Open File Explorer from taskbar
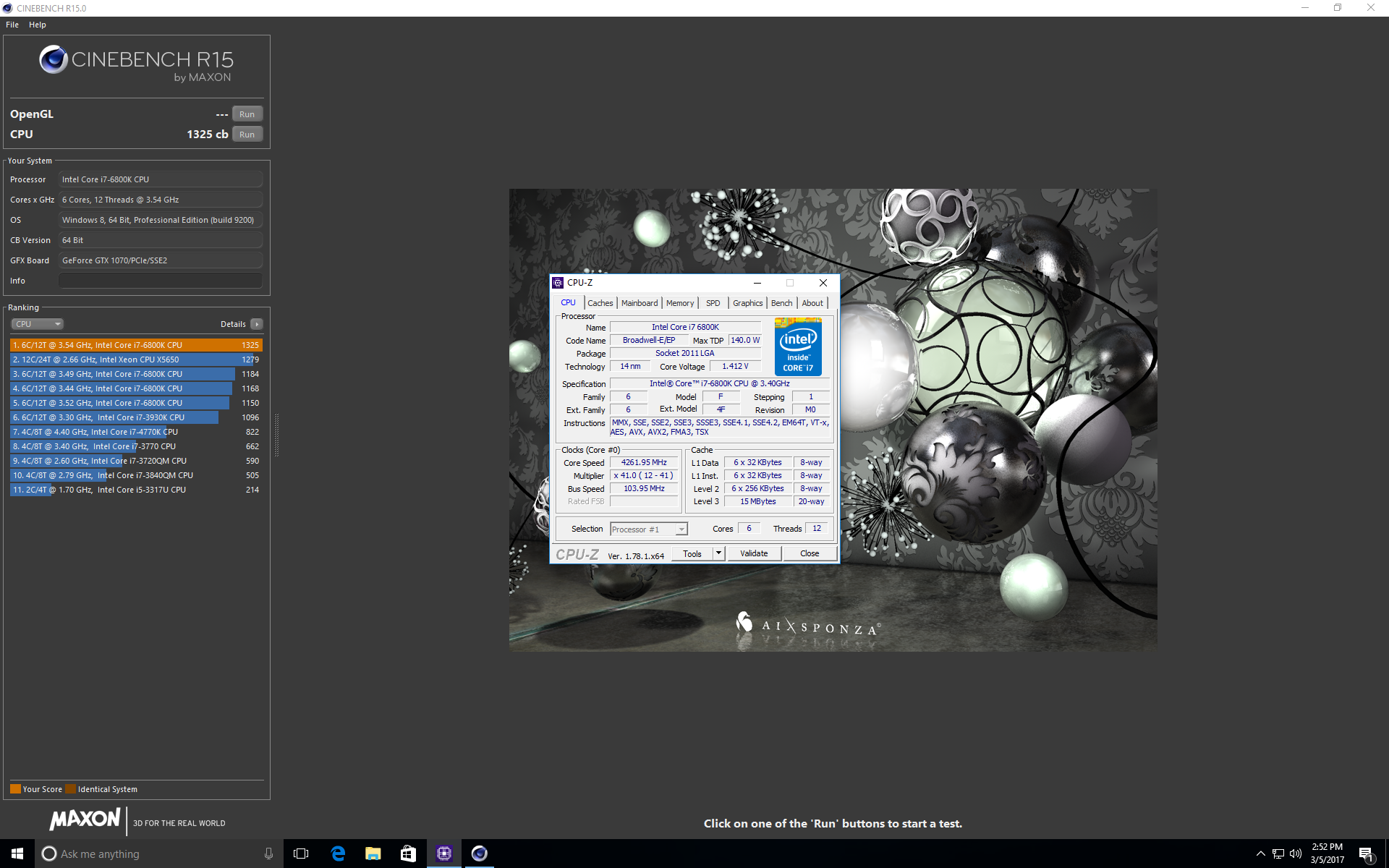This screenshot has height=868, width=1389. [x=373, y=854]
